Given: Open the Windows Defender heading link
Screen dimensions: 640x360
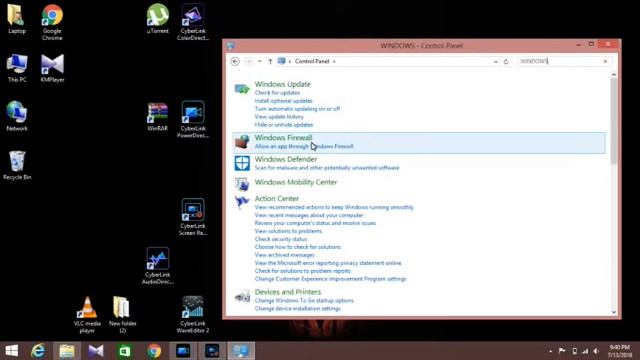Looking at the screenshot, I should coord(286,159).
